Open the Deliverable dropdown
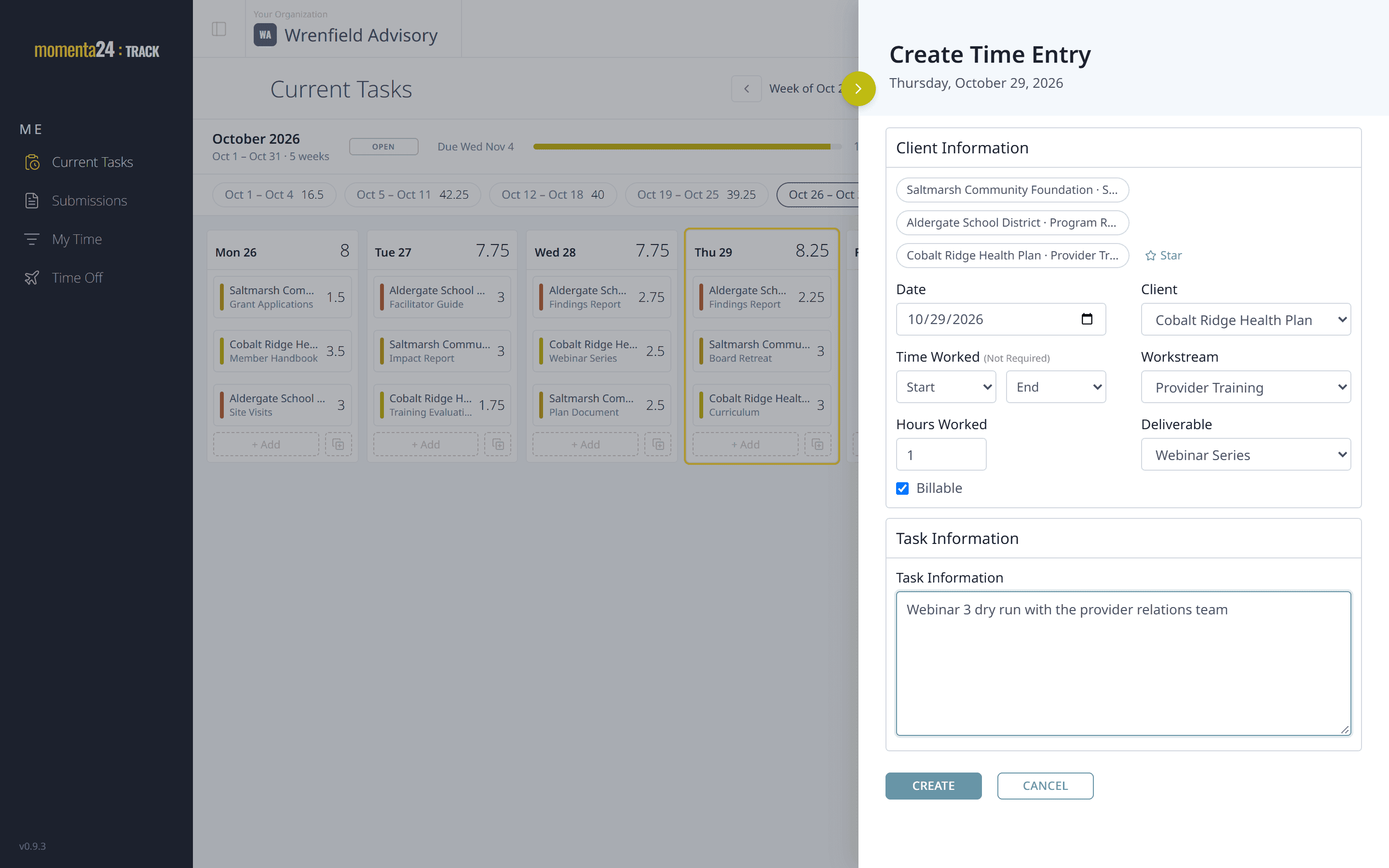 [x=1245, y=455]
